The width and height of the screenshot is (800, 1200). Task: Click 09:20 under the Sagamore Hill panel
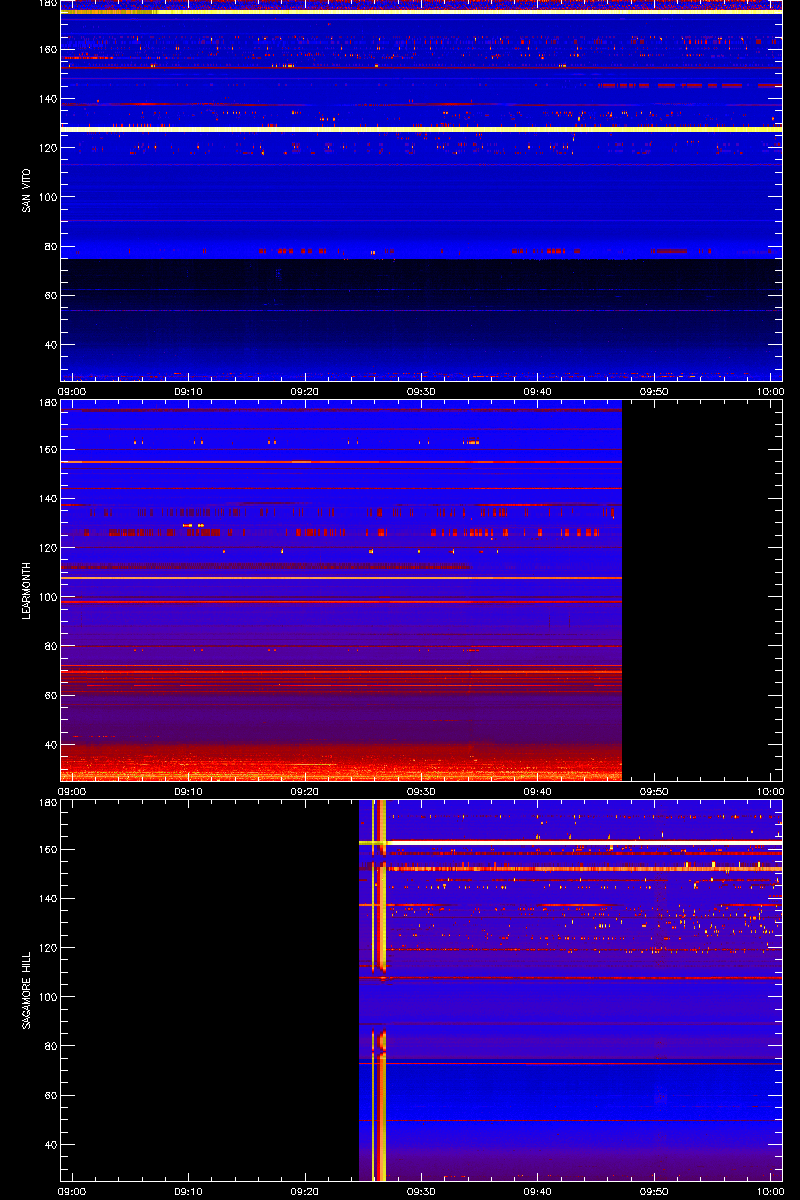click(305, 1191)
